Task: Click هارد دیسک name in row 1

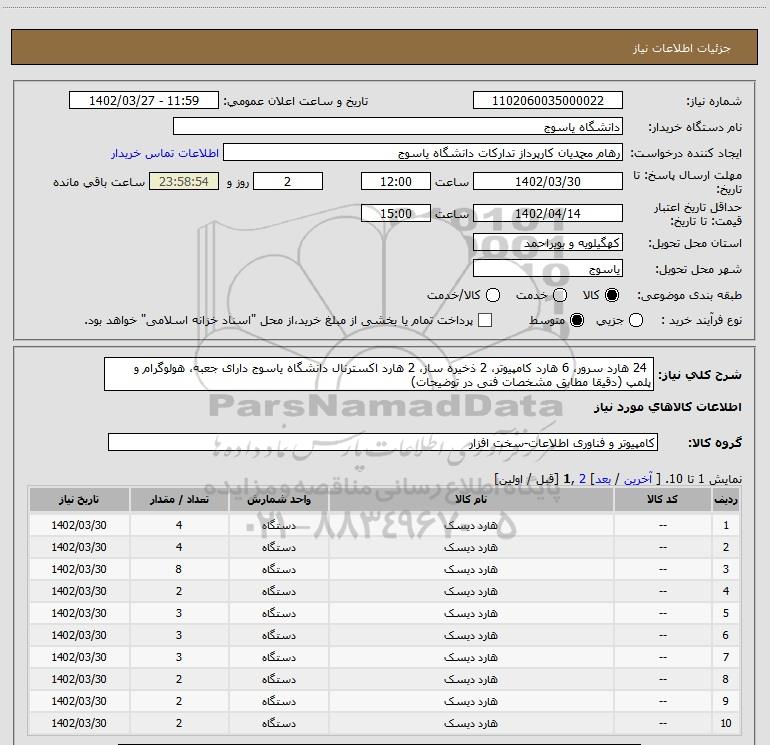Action: click(471, 525)
